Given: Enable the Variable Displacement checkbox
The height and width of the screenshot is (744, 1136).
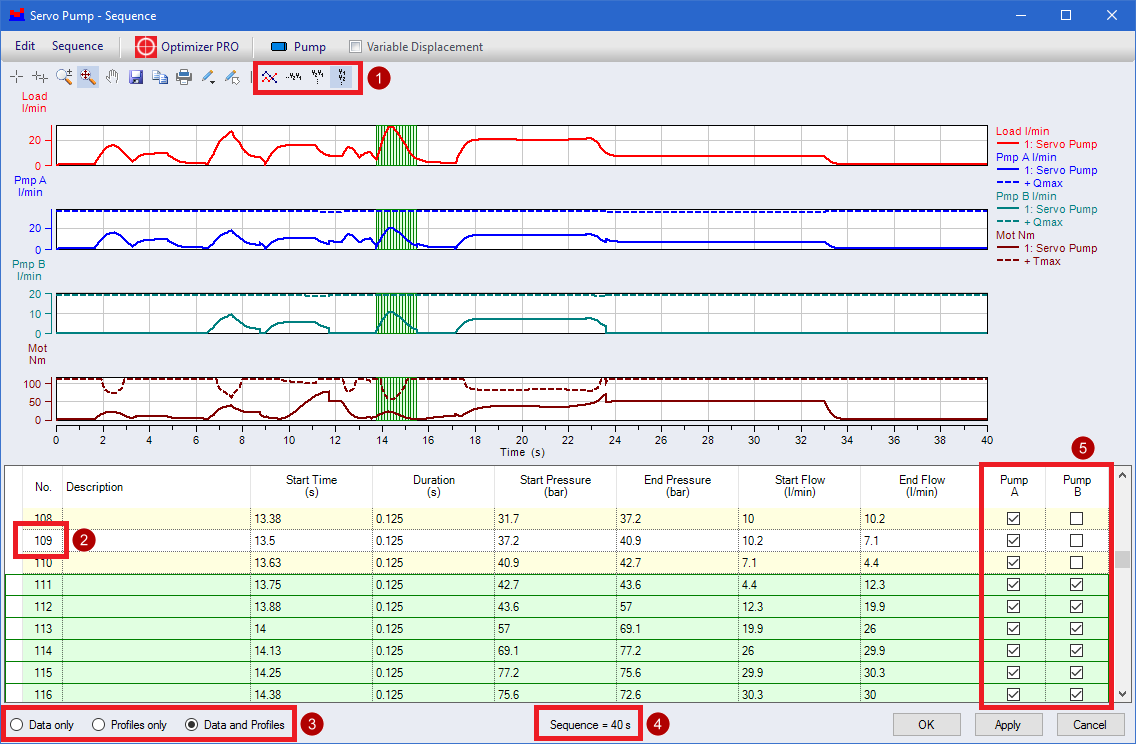Looking at the screenshot, I should coord(355,46).
